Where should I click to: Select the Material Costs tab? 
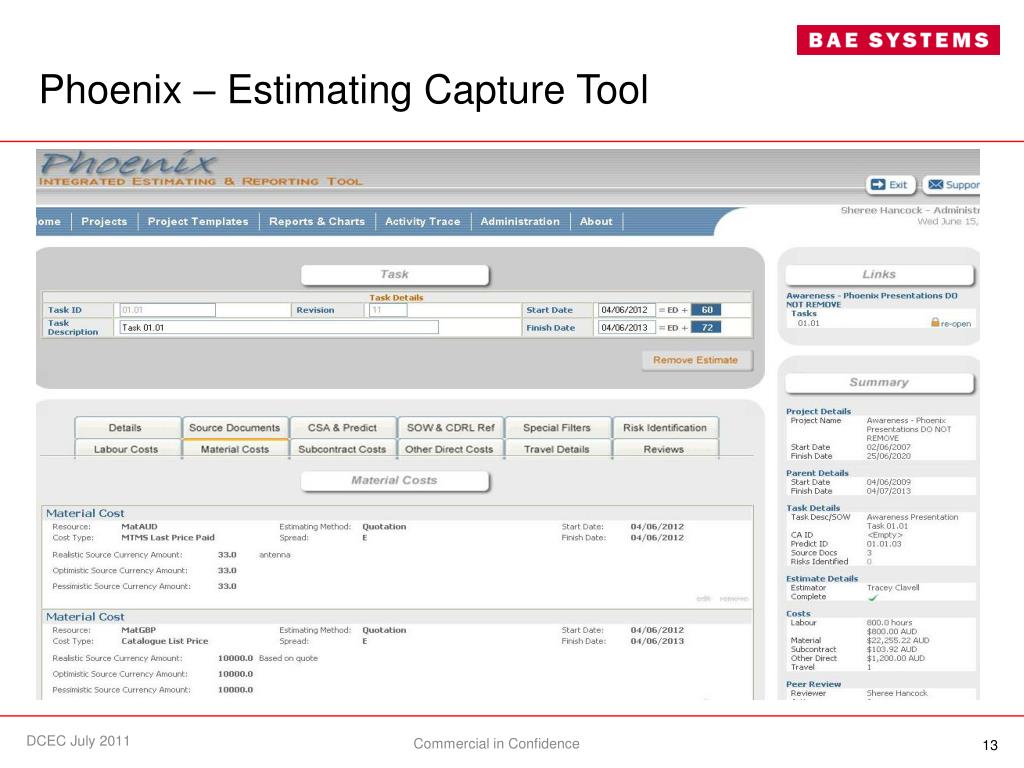pos(235,449)
